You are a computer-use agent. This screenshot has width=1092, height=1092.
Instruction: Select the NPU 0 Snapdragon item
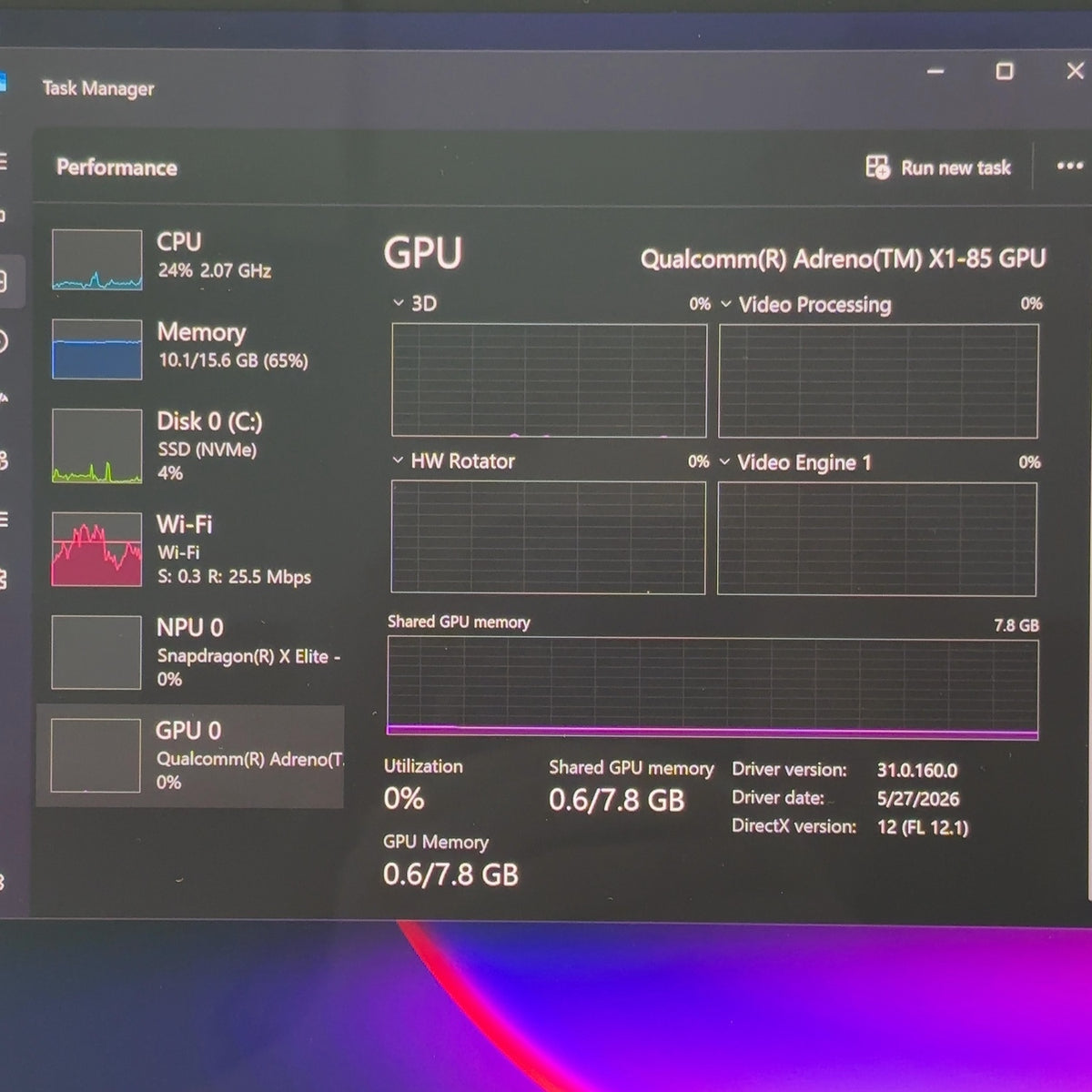pos(191,652)
